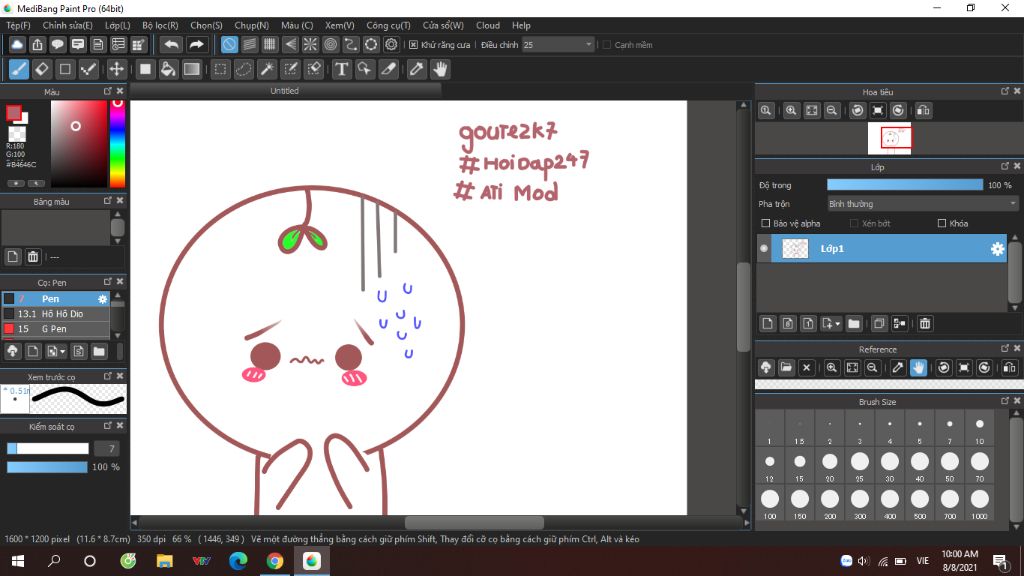
Task: Expand add-layer-type dropdown arrow
Action: click(837, 324)
